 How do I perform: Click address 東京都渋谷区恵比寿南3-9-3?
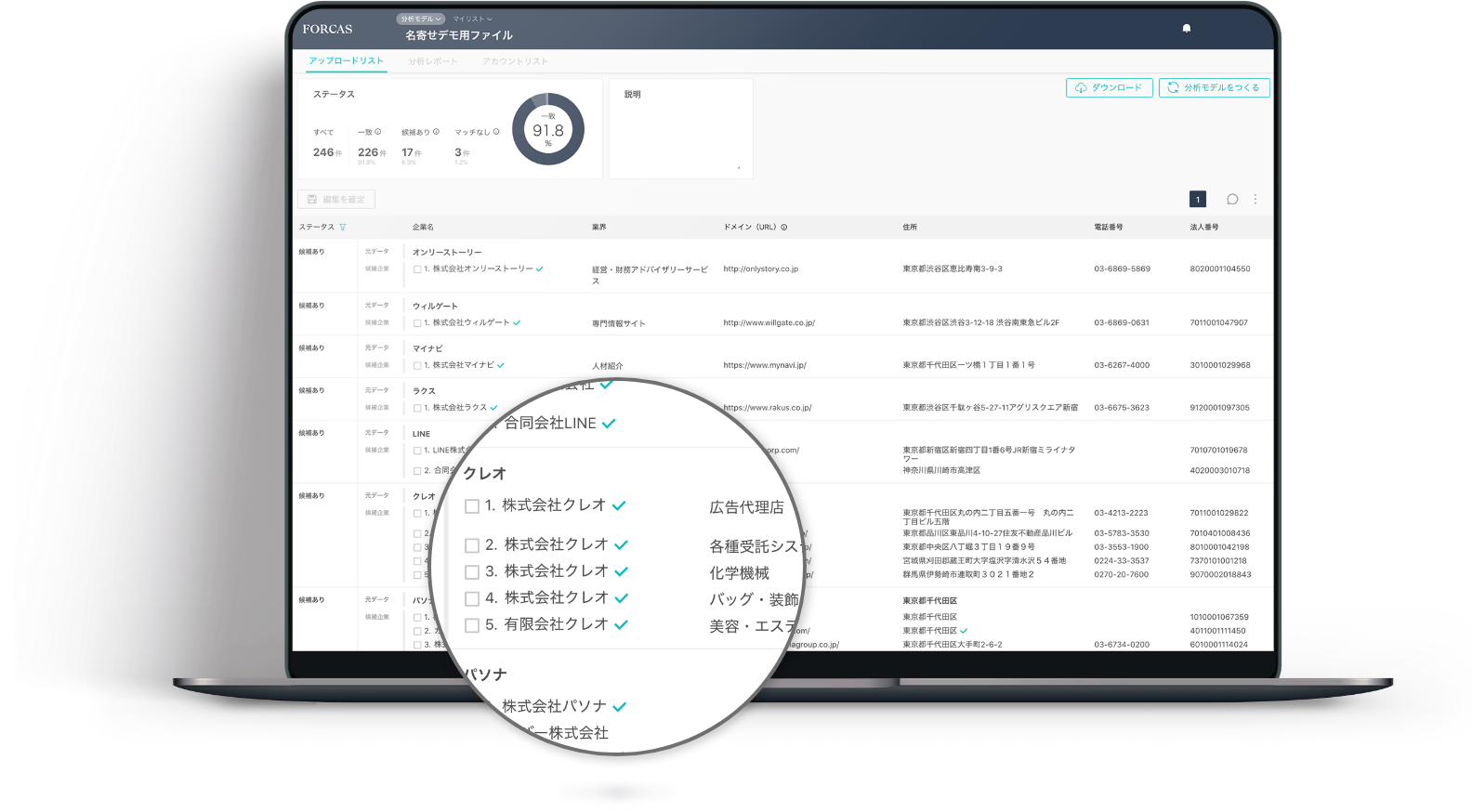(x=953, y=268)
